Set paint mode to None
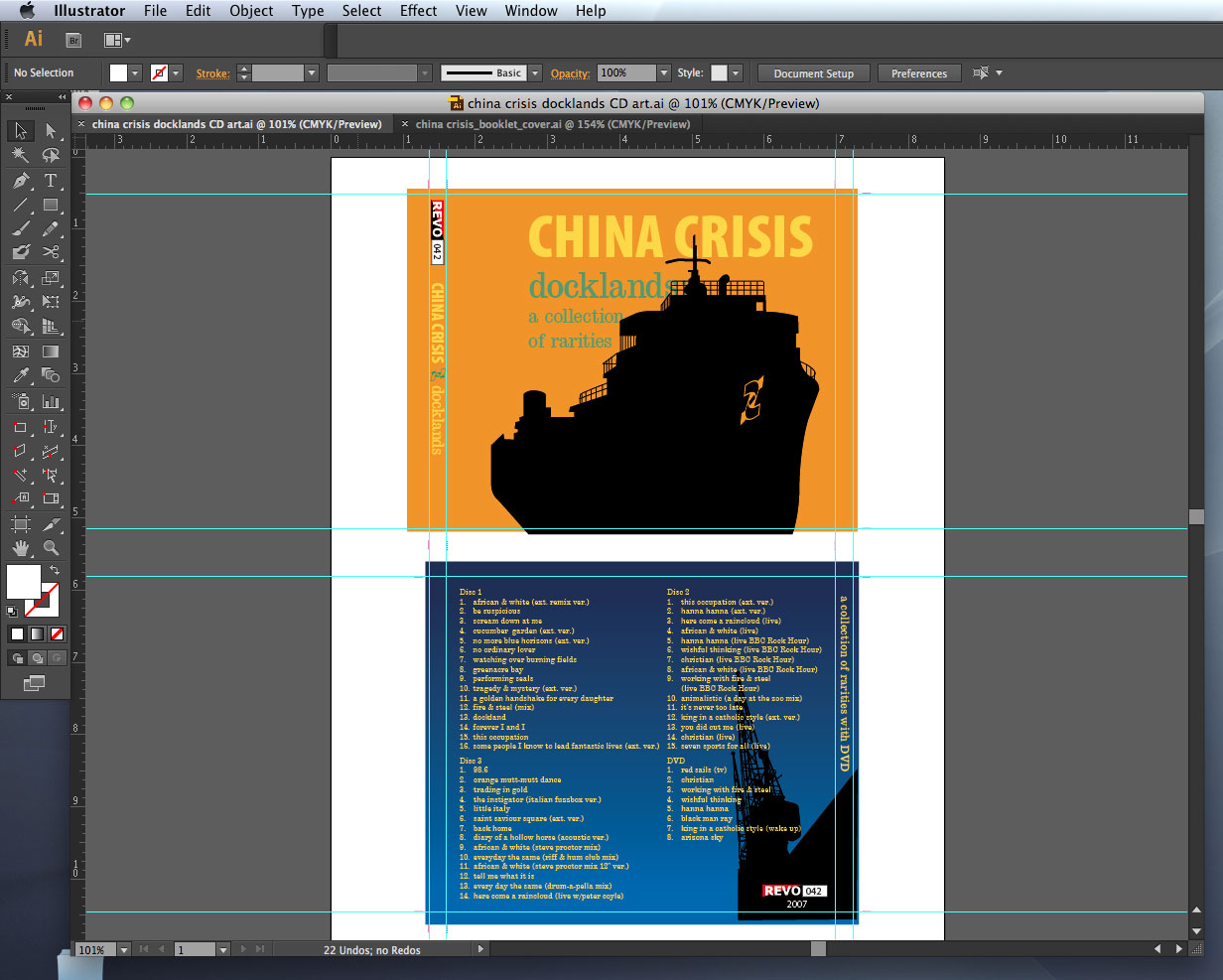The width and height of the screenshot is (1223, 980). pyautogui.click(x=58, y=633)
